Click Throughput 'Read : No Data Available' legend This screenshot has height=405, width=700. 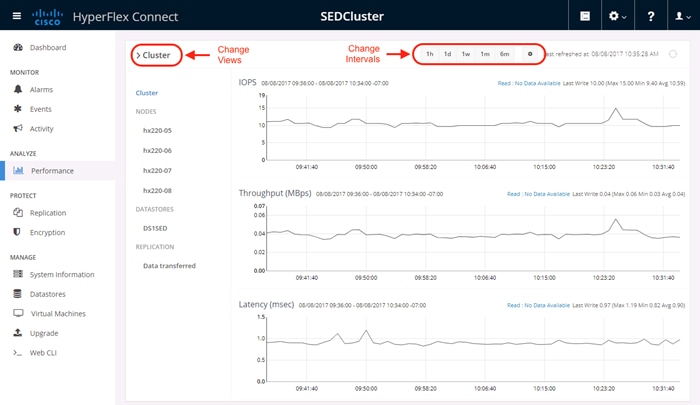(x=538, y=194)
